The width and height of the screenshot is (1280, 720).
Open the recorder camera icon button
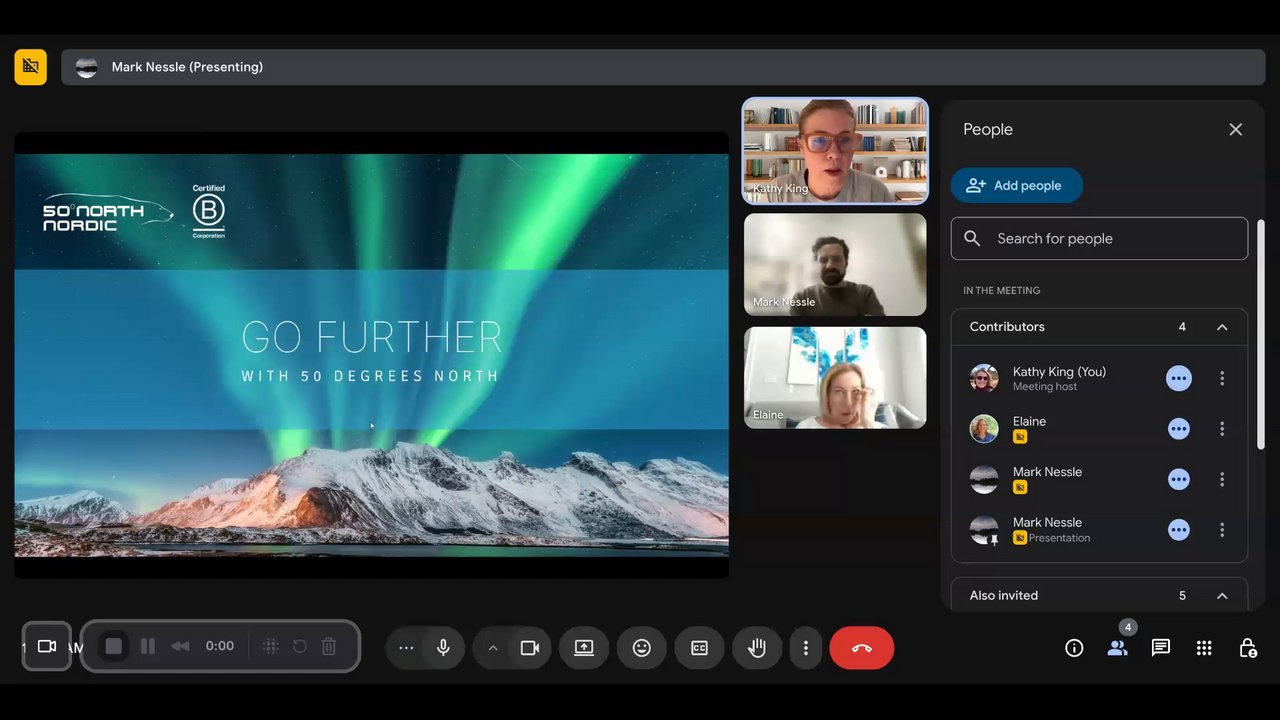point(47,646)
